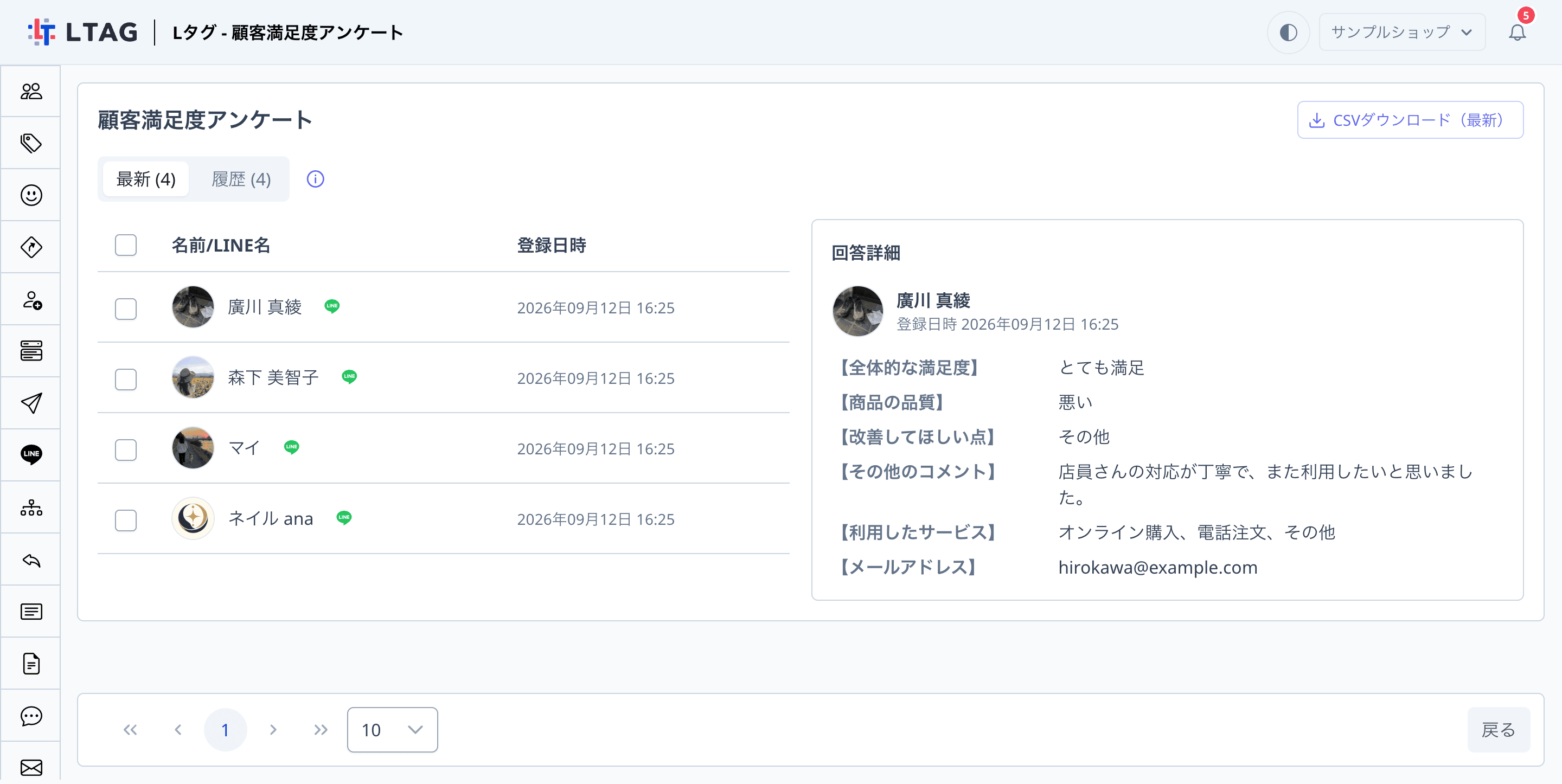Click the 戻る button

(x=1499, y=729)
